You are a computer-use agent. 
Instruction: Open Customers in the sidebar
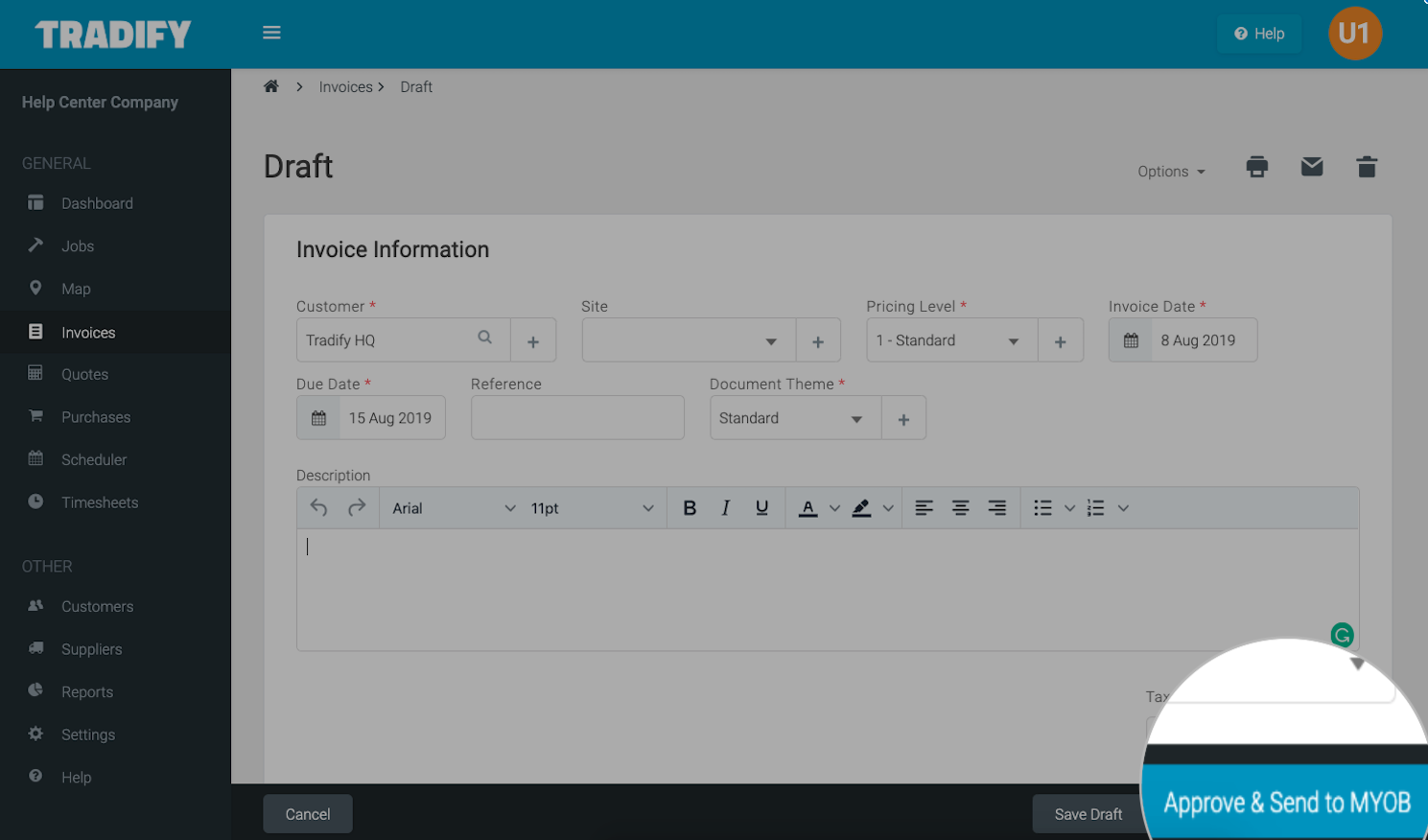click(115, 606)
